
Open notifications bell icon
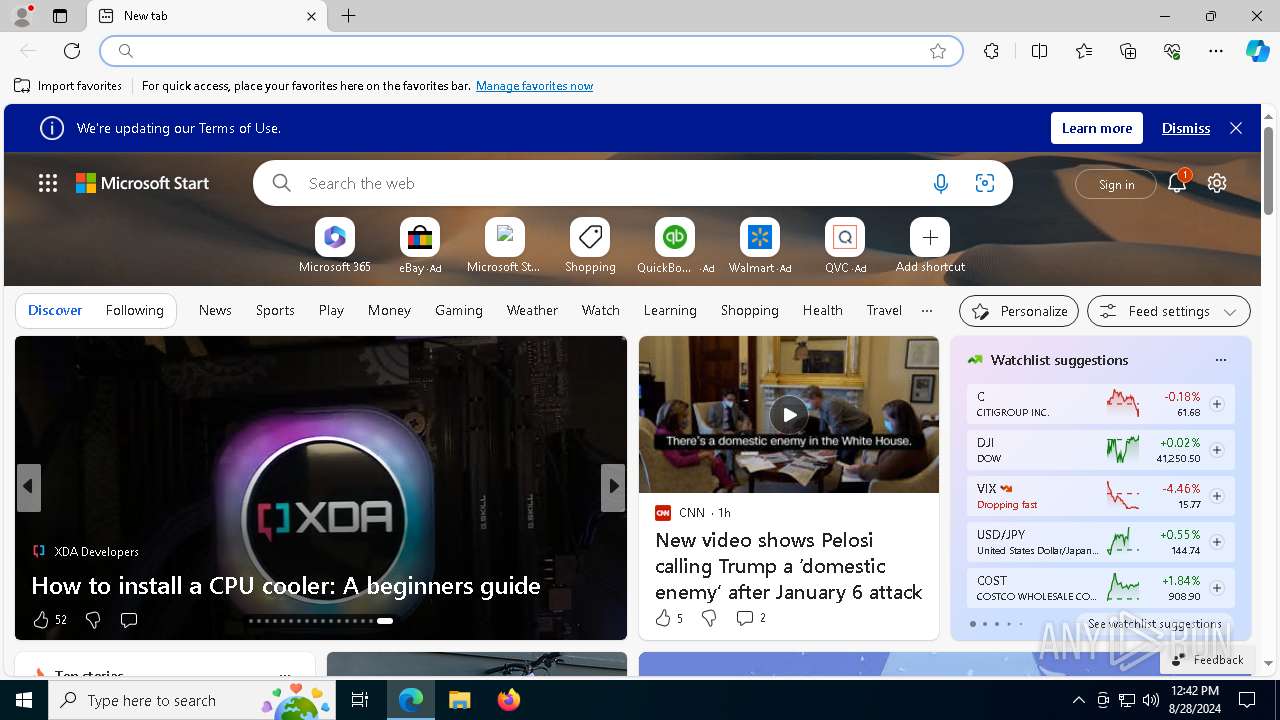tap(1177, 183)
